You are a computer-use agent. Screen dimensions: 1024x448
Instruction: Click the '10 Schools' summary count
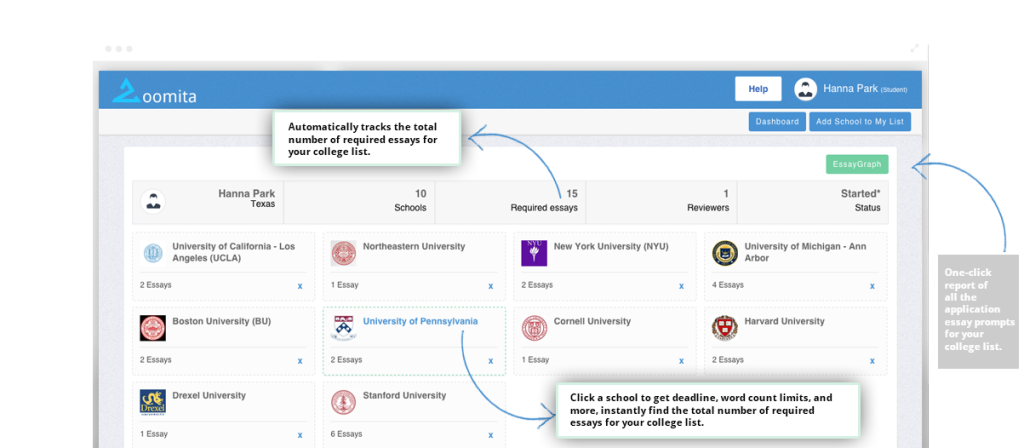[359, 202]
